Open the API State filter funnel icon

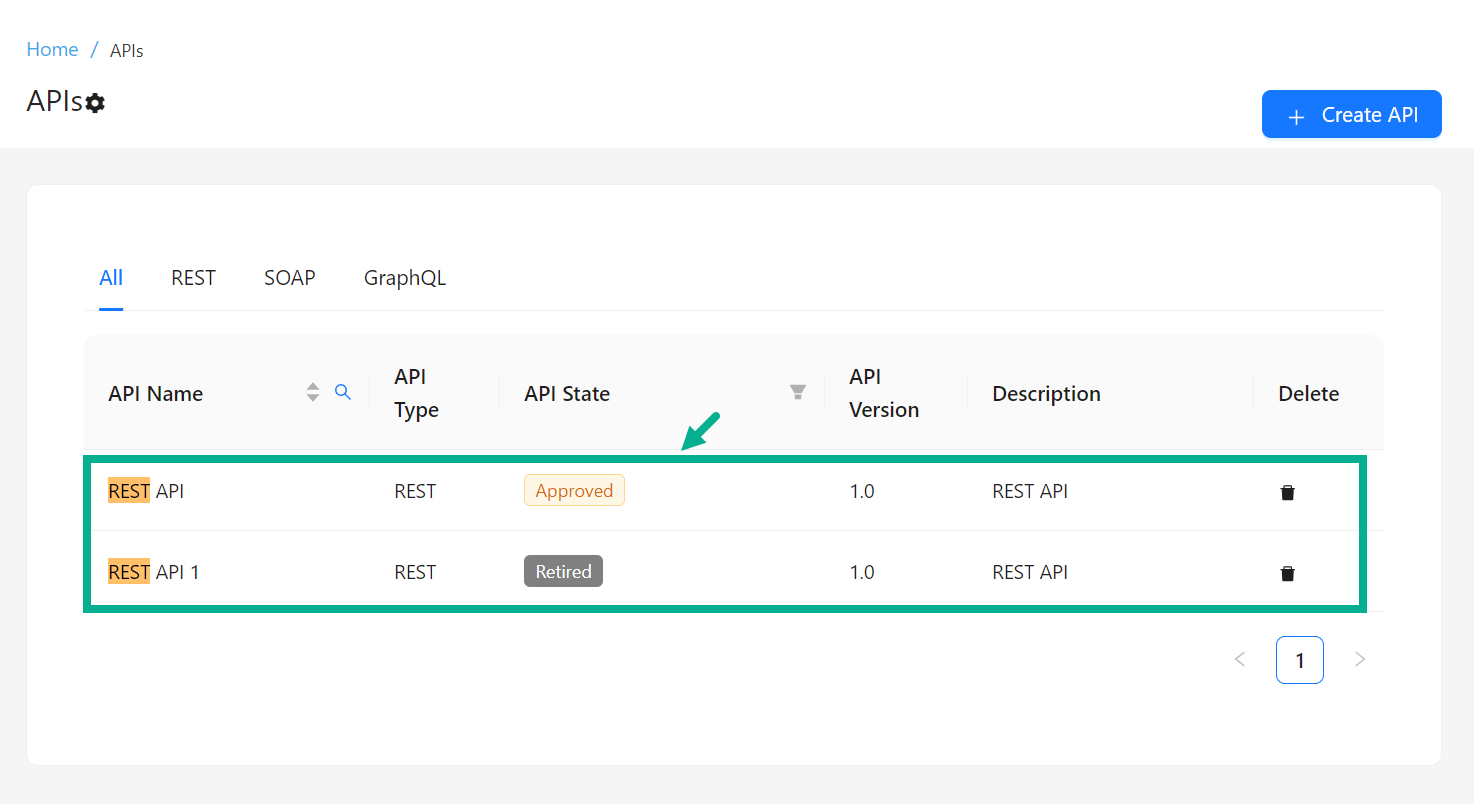pyautogui.click(x=798, y=392)
